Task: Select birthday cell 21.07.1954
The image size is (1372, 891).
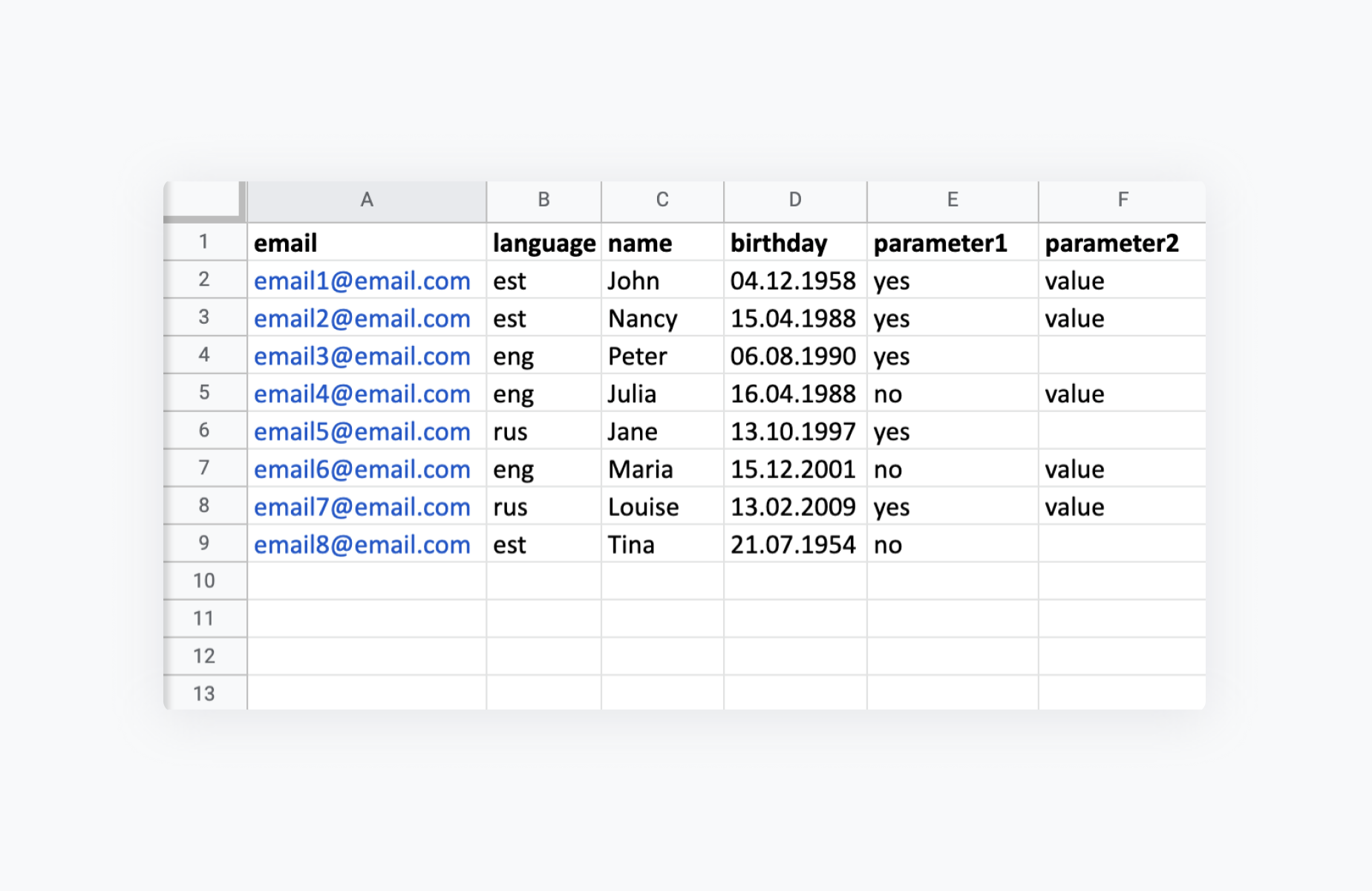Action: pyautogui.click(x=795, y=544)
